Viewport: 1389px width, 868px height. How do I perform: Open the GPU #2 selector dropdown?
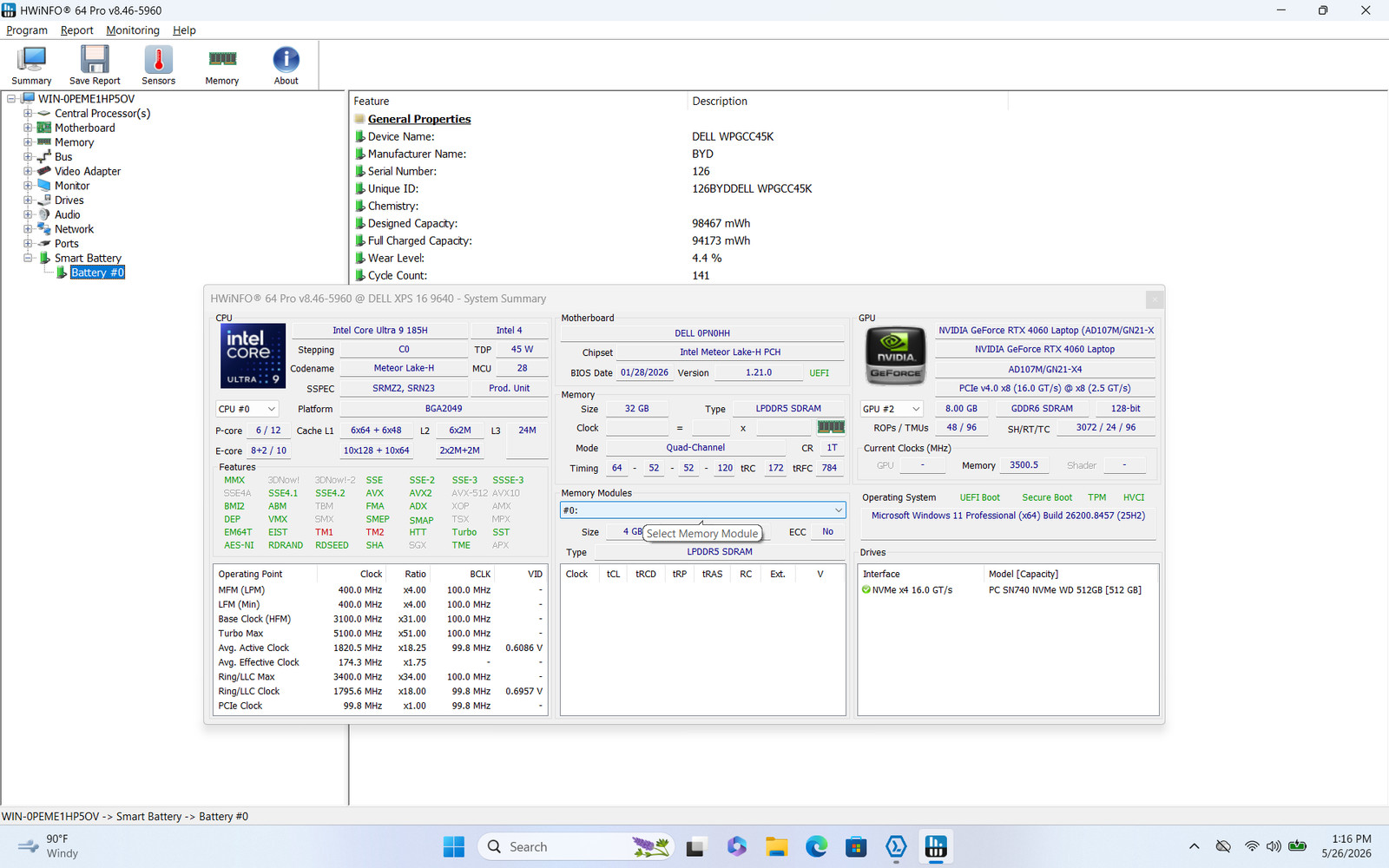(x=892, y=409)
